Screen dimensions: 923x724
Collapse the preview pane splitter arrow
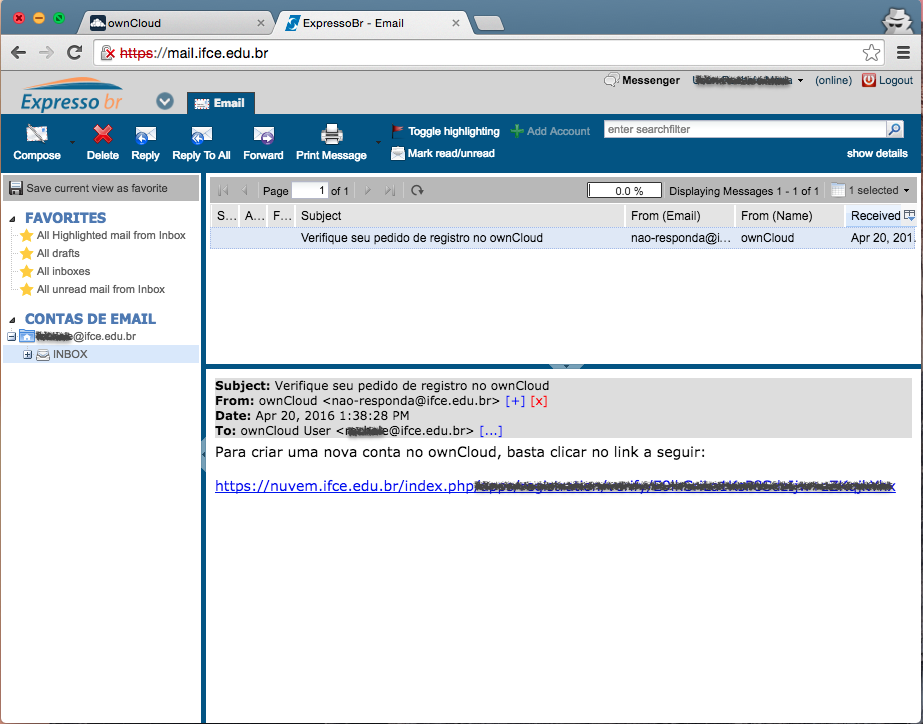[x=566, y=366]
